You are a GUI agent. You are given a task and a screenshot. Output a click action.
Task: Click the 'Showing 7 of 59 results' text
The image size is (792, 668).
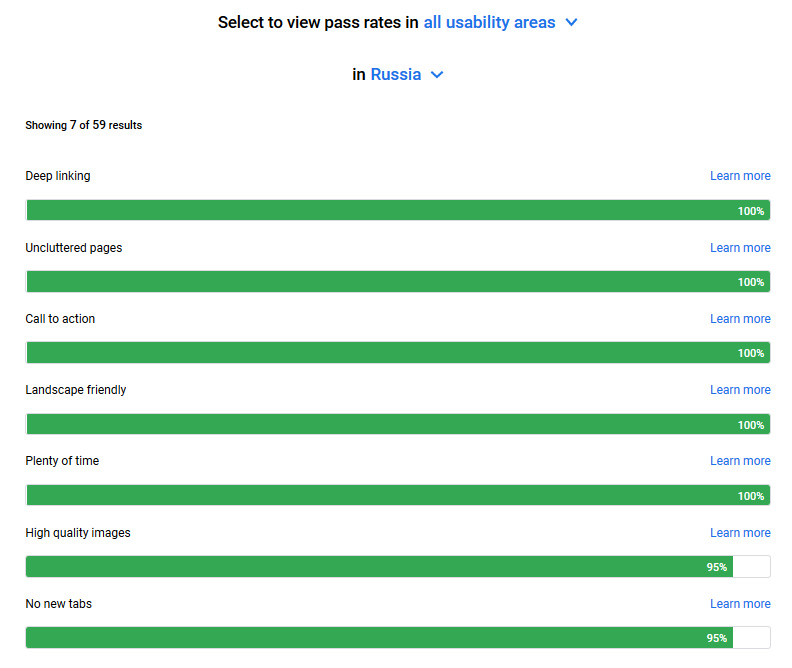point(84,125)
